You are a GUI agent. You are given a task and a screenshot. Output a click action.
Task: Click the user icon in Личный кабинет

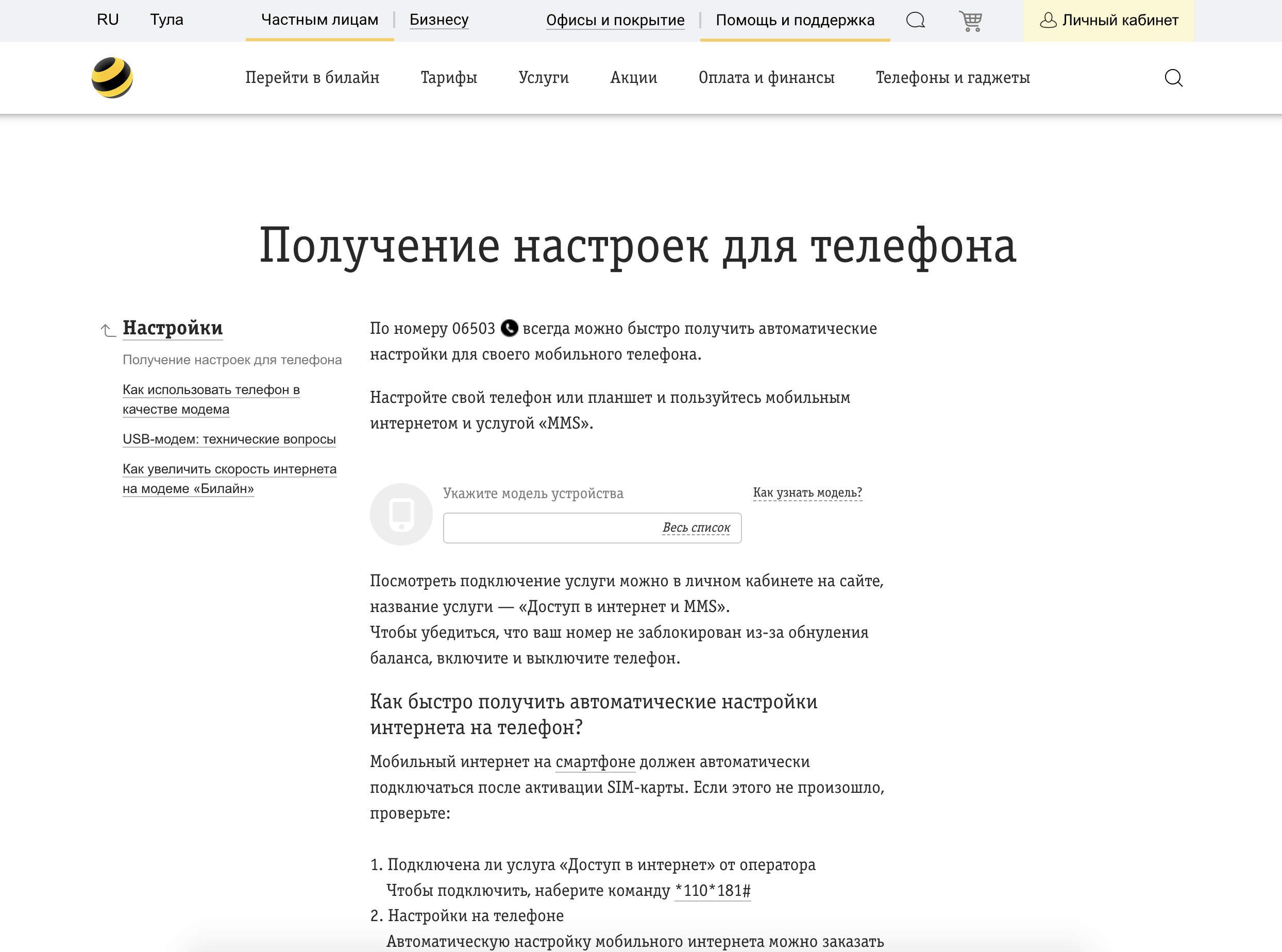[x=1048, y=20]
